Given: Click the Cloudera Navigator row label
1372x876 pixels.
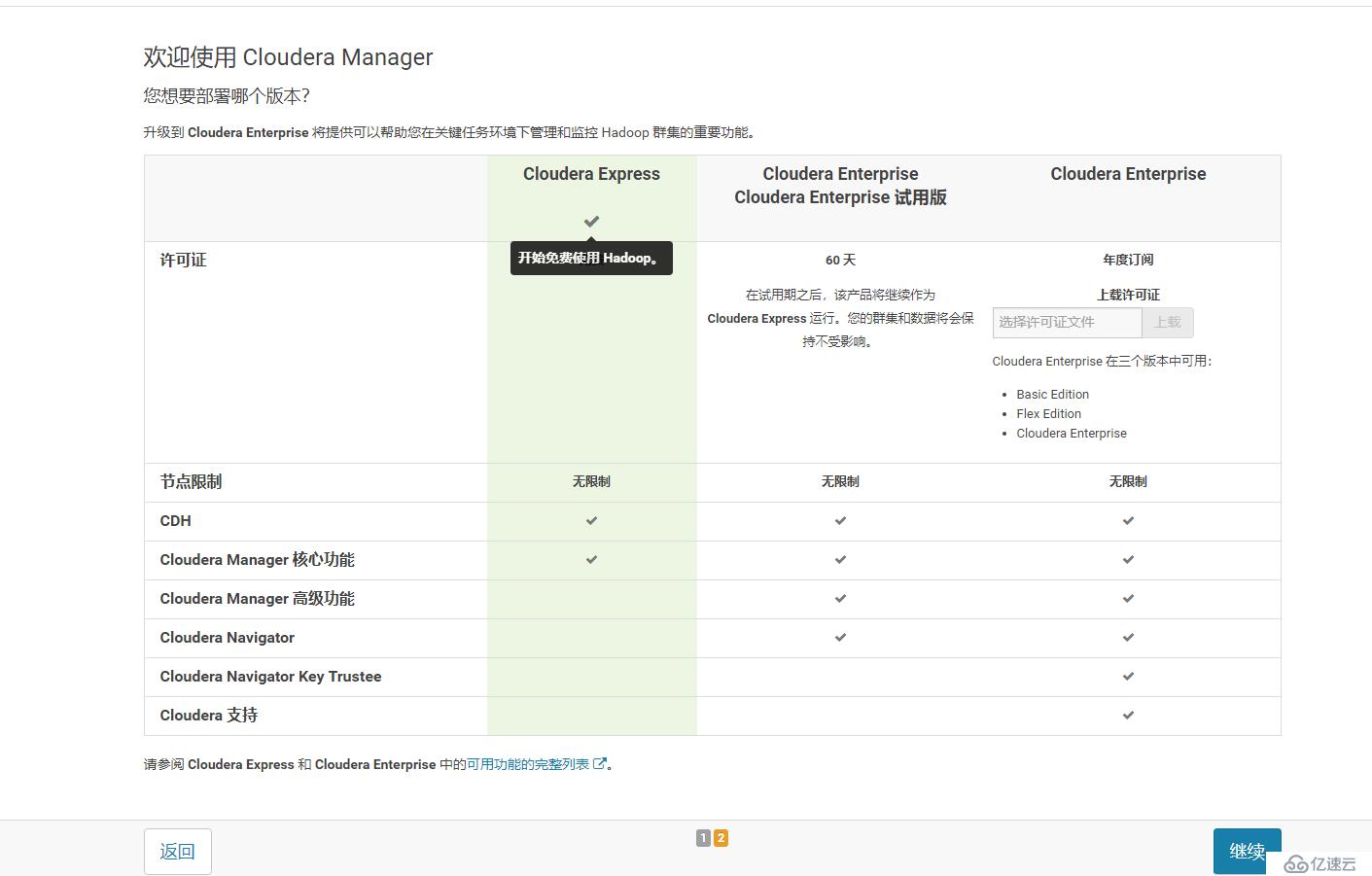Looking at the screenshot, I should coord(227,638).
